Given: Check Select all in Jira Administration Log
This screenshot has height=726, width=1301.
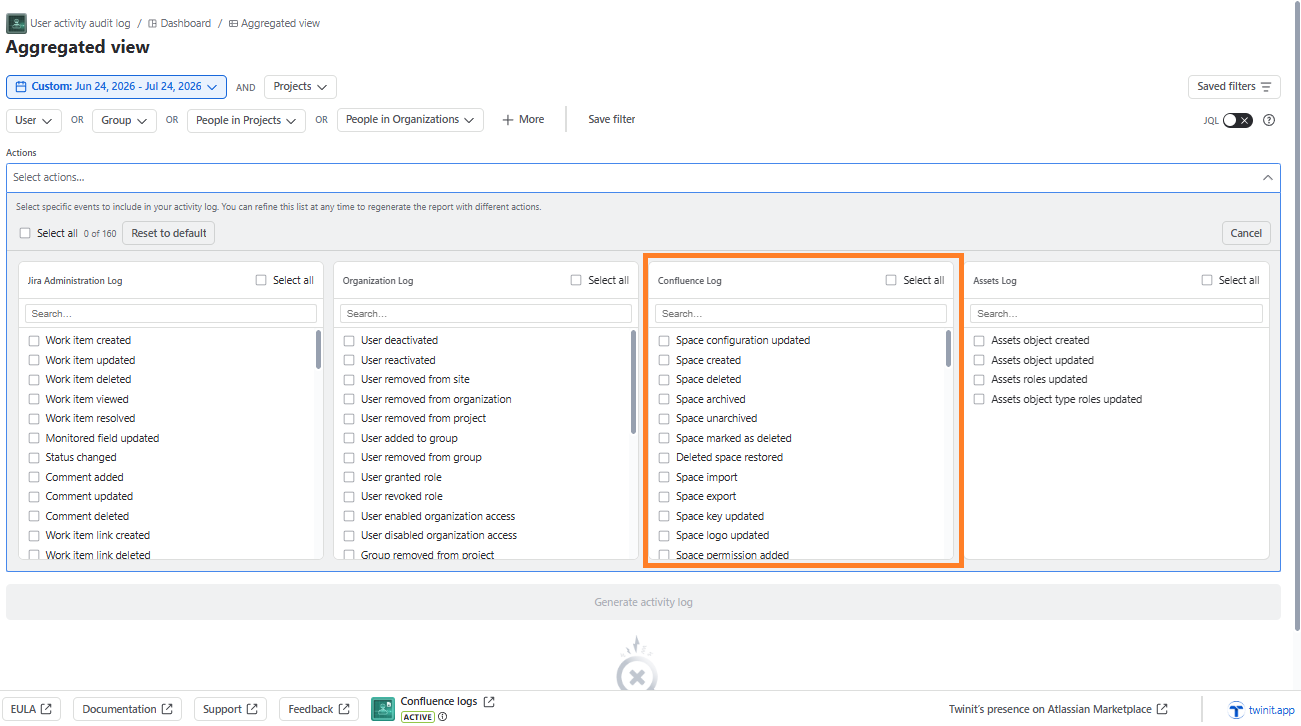Looking at the screenshot, I should (x=261, y=280).
